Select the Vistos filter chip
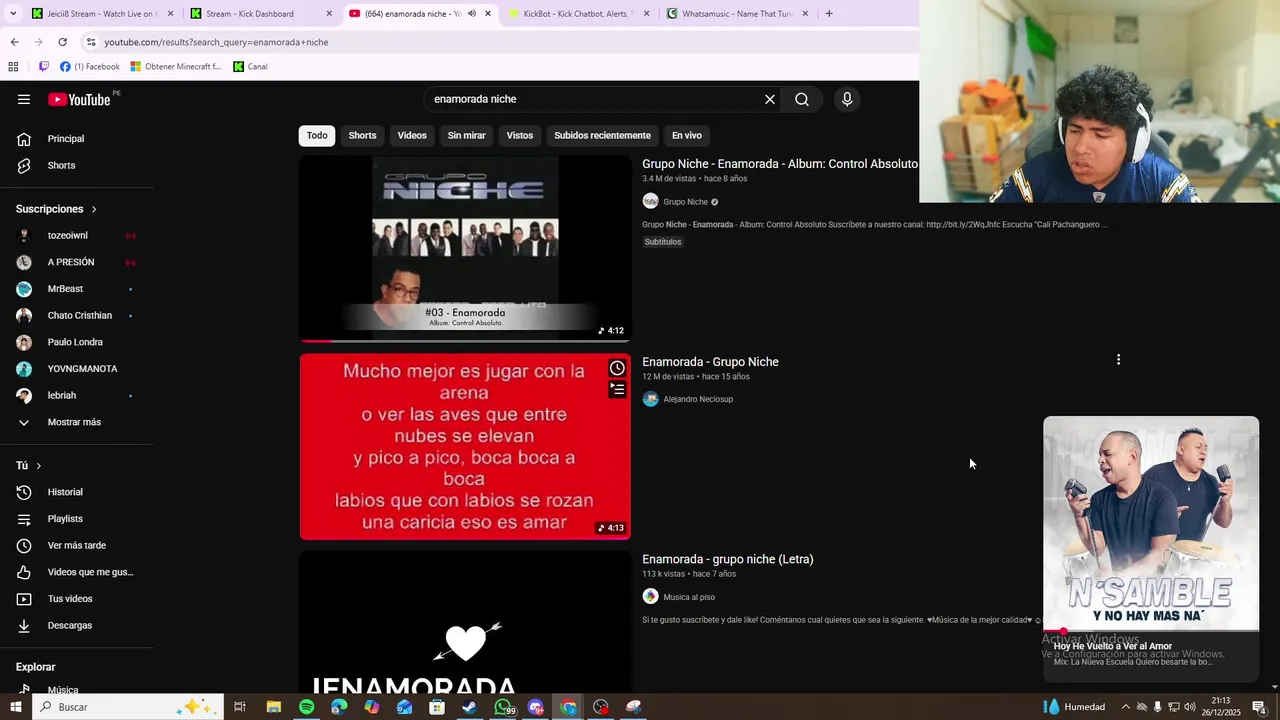Image resolution: width=1280 pixels, height=720 pixels. pyautogui.click(x=520, y=135)
